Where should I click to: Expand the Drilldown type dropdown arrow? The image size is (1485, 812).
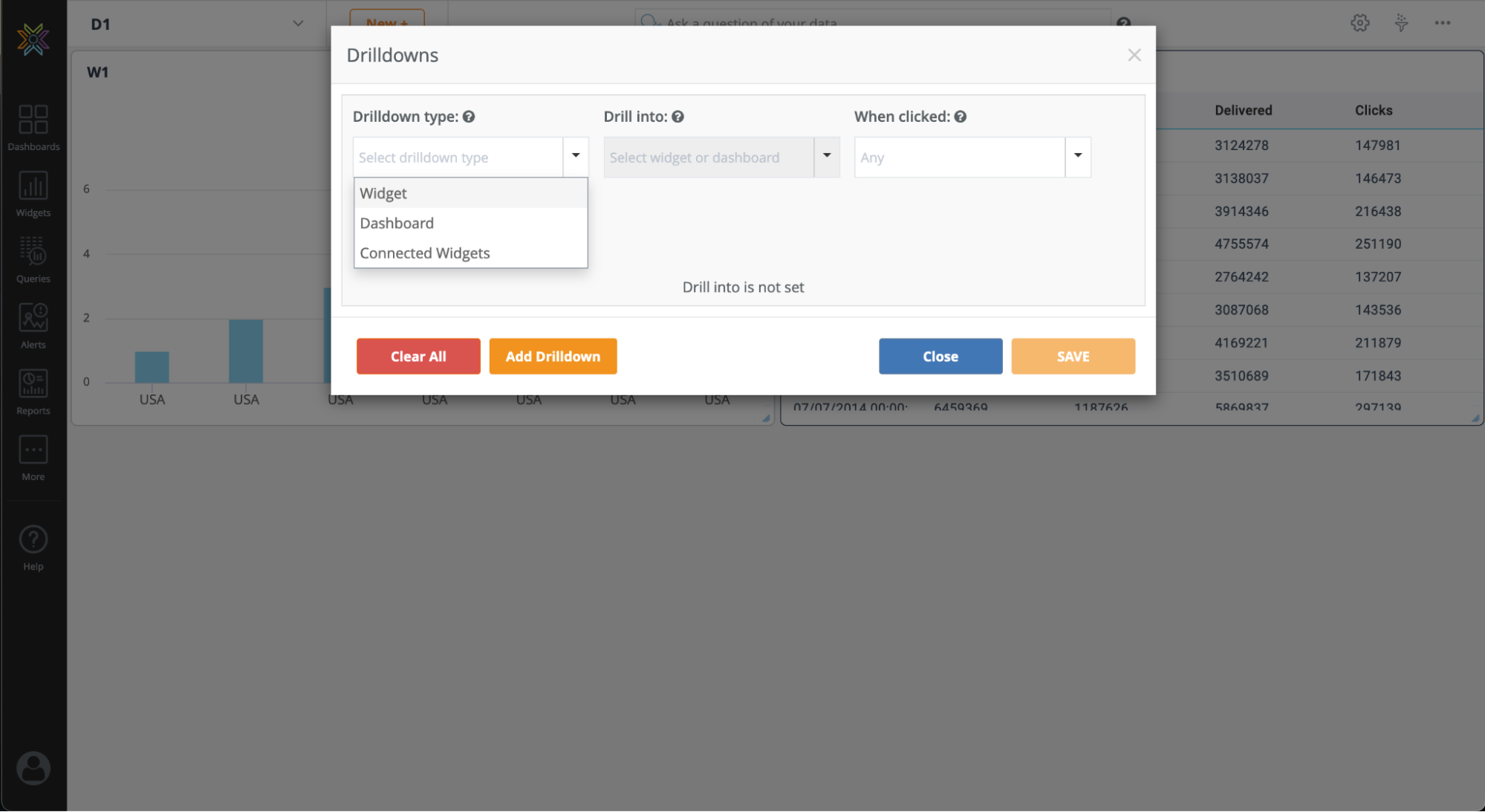(x=576, y=156)
